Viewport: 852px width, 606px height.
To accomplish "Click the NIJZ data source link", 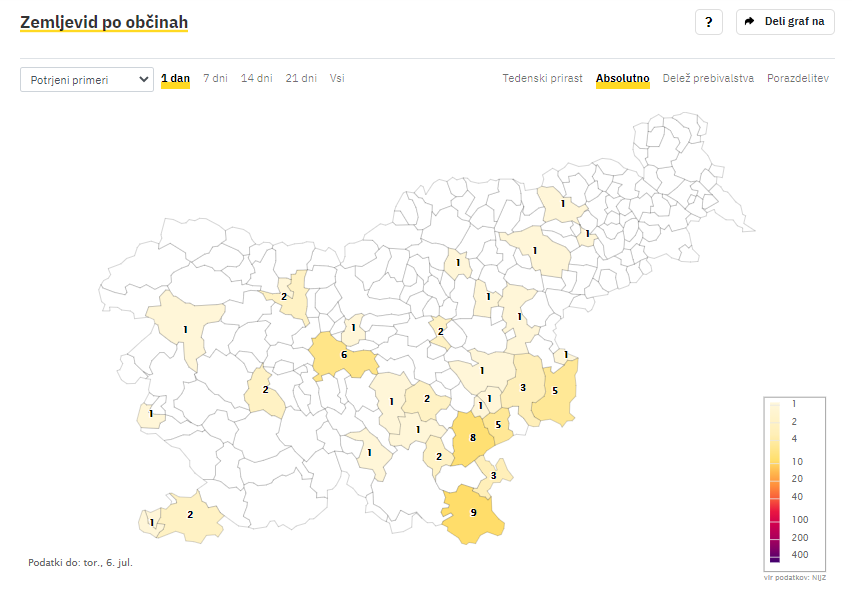I will (818, 578).
